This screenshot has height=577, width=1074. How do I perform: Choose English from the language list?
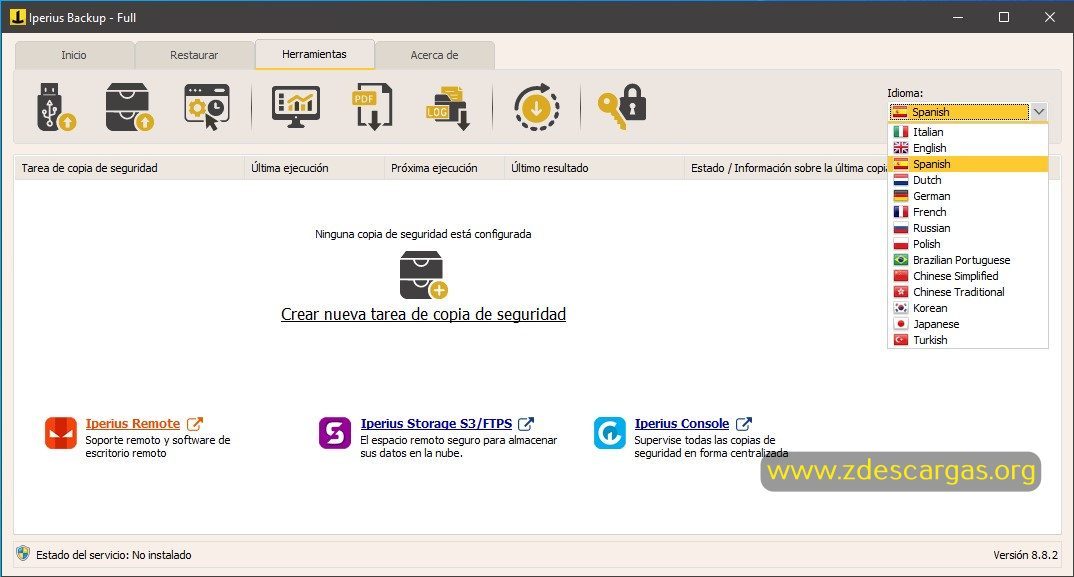click(968, 148)
